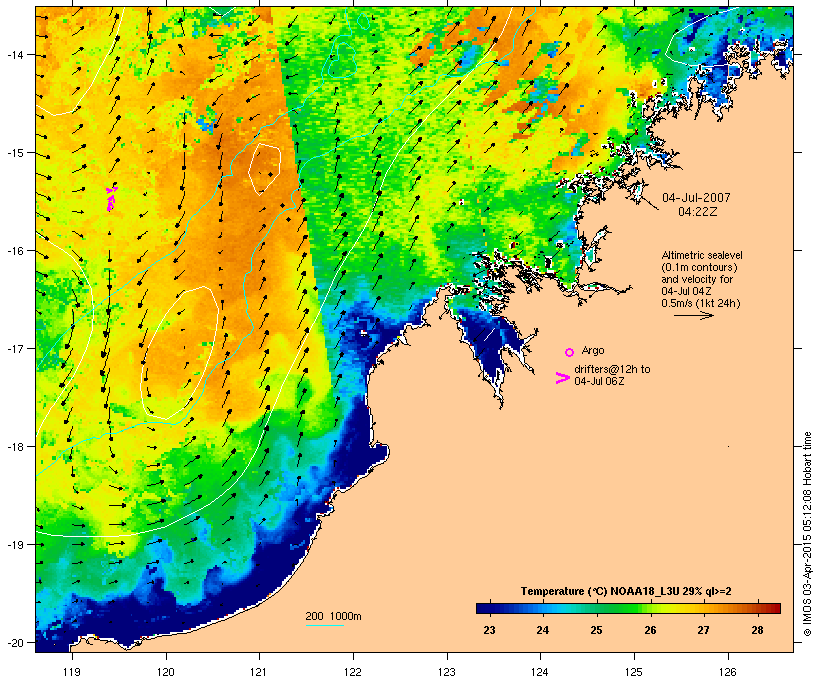Click the longitude axis label 123
820x680 pixels.
[447, 672]
